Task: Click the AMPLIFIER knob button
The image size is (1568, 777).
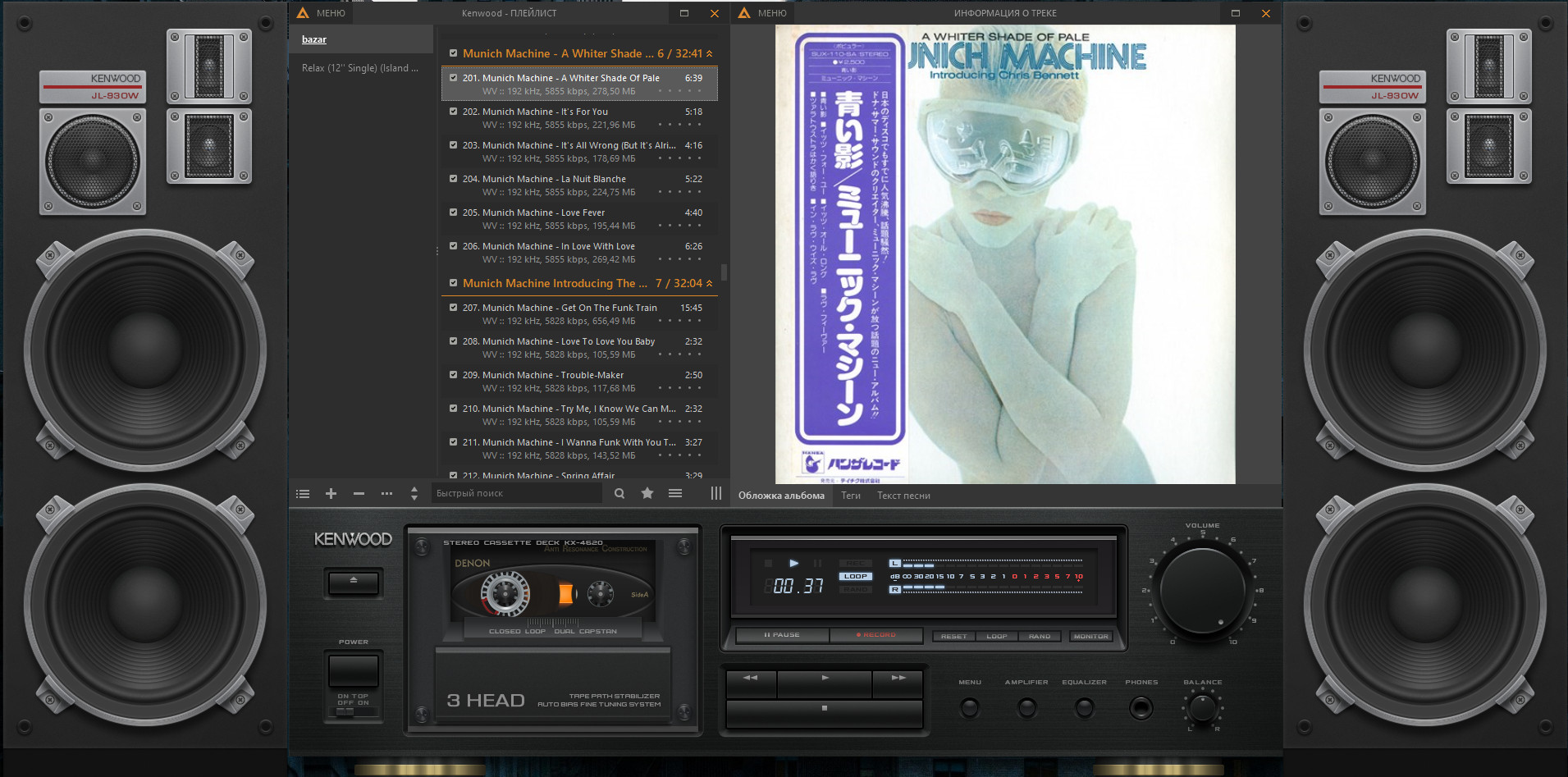Action: [1026, 707]
